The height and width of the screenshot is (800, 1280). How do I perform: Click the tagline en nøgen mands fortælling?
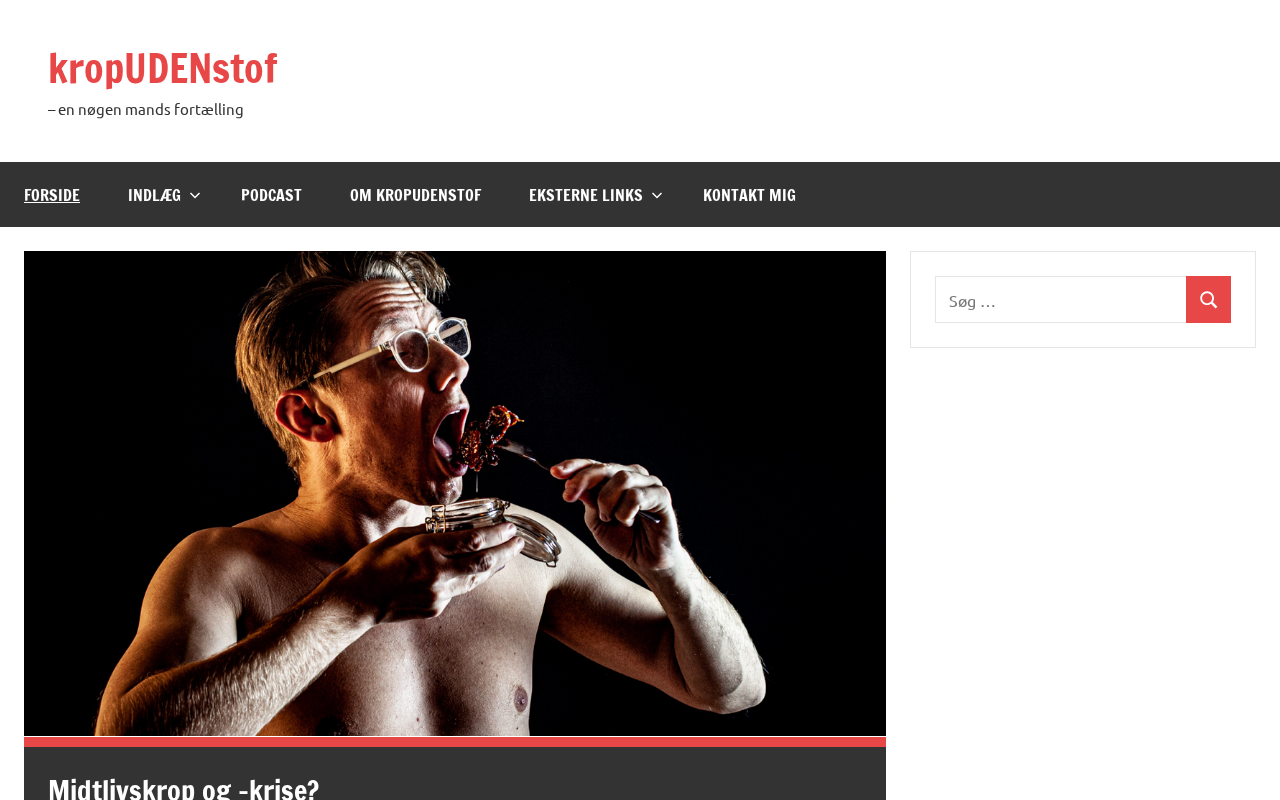146,109
